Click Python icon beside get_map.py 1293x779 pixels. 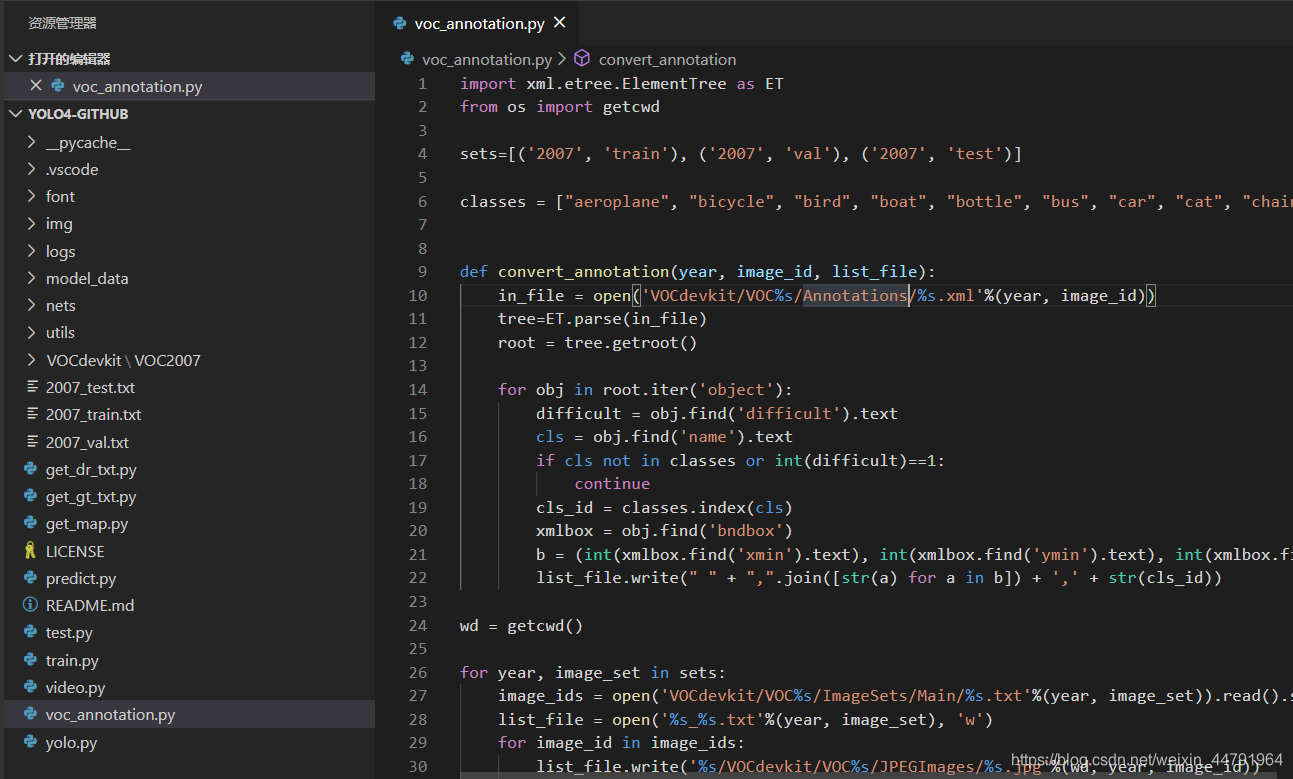tap(30, 523)
